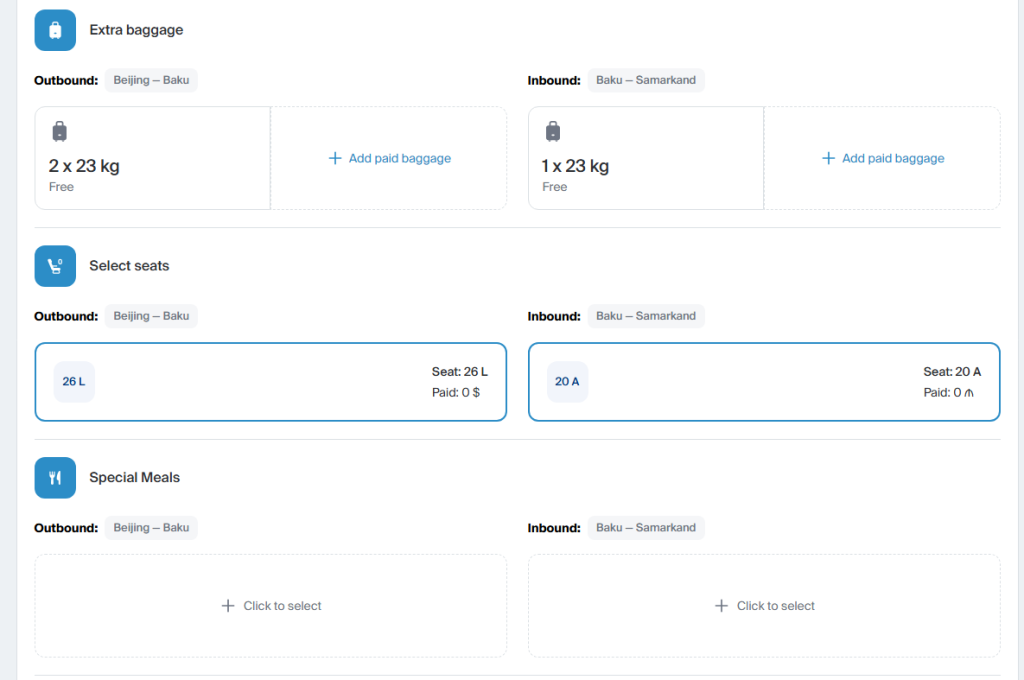Click the 20 A seat badge
This screenshot has height=680, width=1024.
coord(567,382)
